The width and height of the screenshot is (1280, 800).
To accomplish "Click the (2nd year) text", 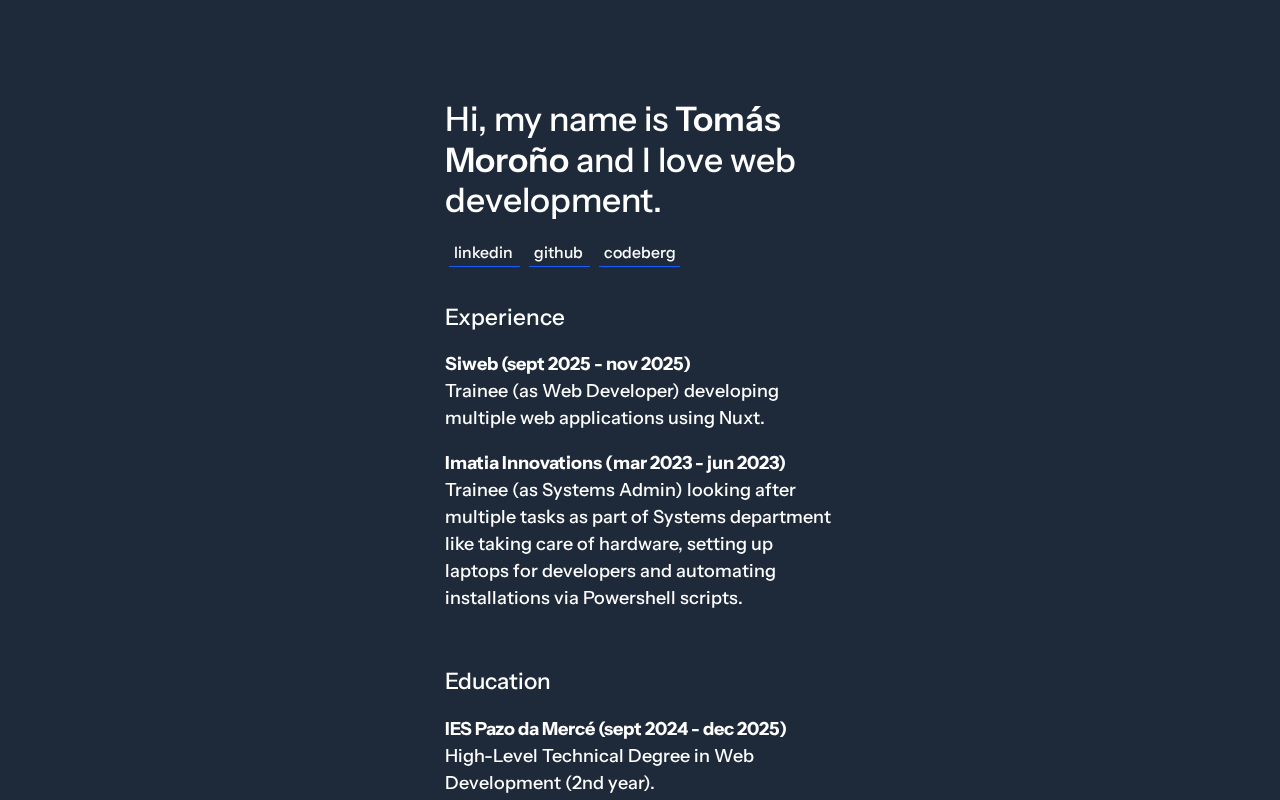I will (x=609, y=783).
